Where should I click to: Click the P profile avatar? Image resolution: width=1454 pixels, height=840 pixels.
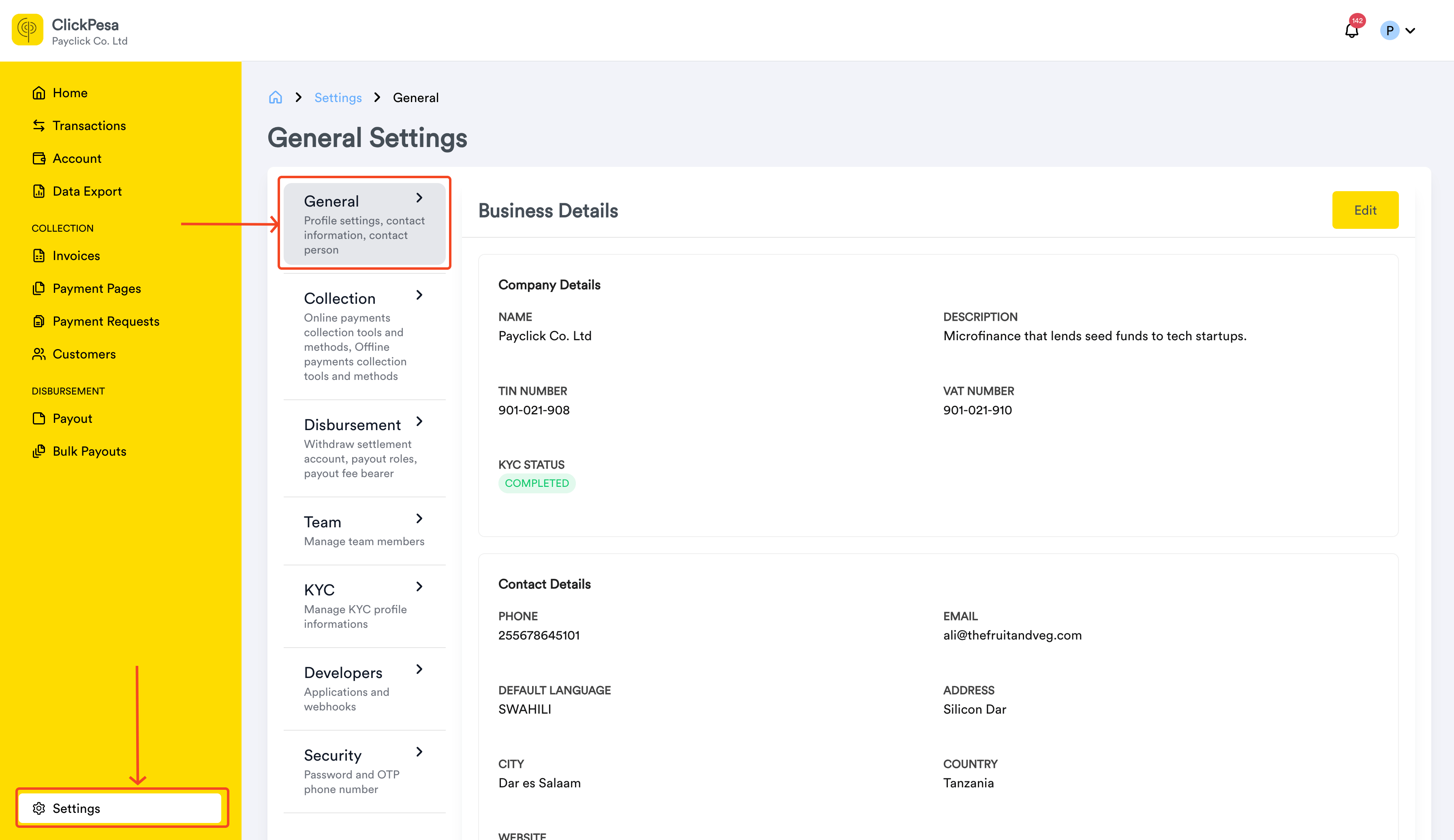[1390, 30]
